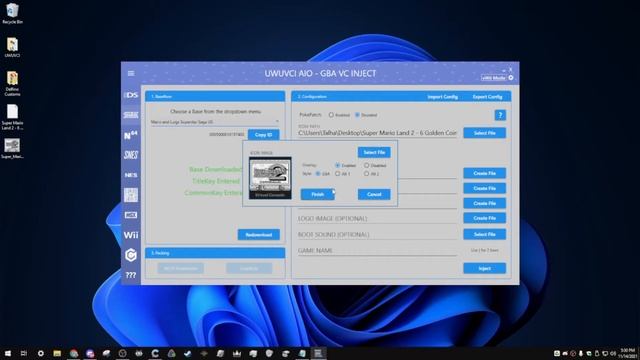Open Task View in taskbar
This screenshot has width=640, height=360.
24,353
